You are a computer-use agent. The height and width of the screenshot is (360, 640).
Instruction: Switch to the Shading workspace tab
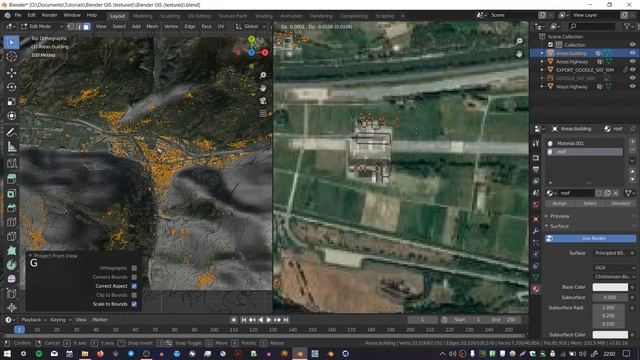point(264,16)
